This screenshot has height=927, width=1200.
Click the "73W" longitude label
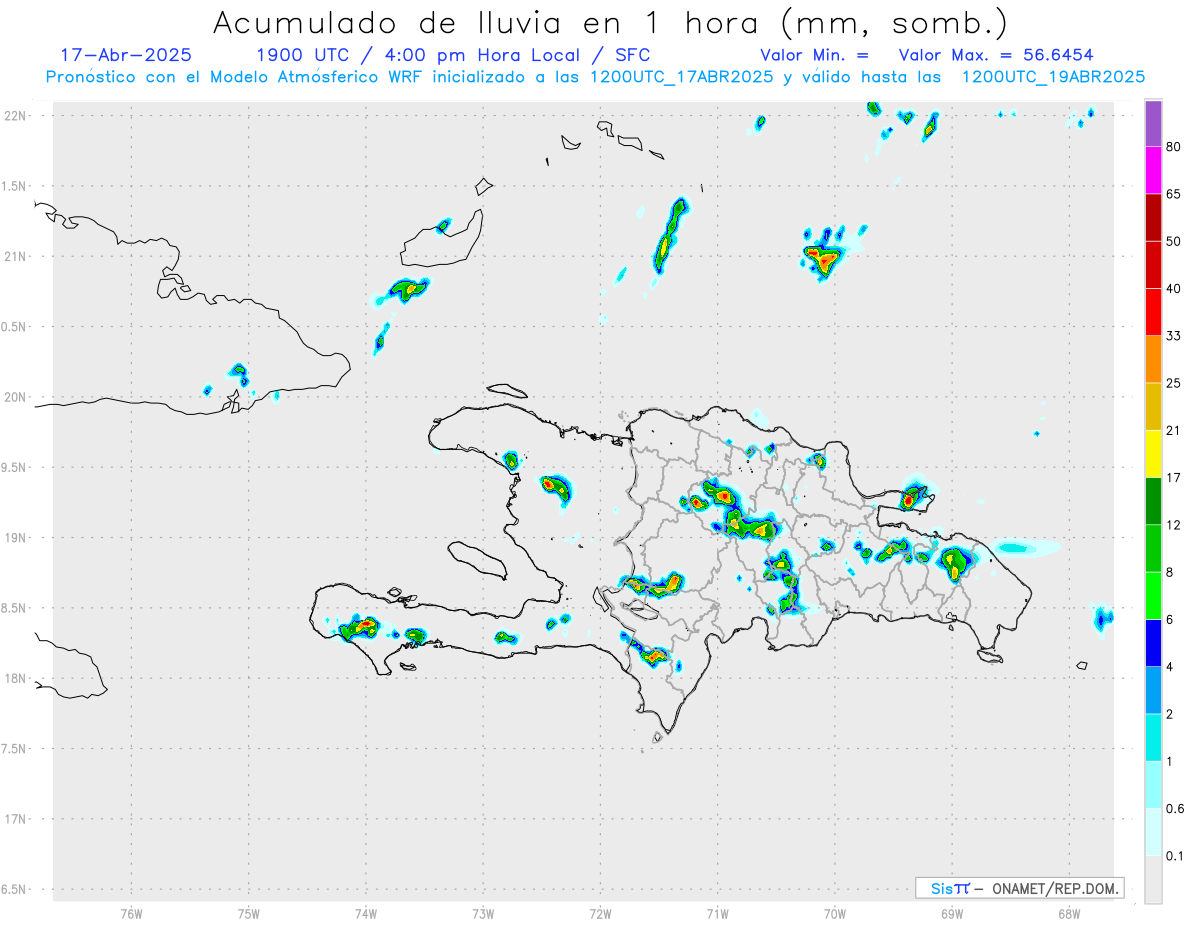(483, 912)
